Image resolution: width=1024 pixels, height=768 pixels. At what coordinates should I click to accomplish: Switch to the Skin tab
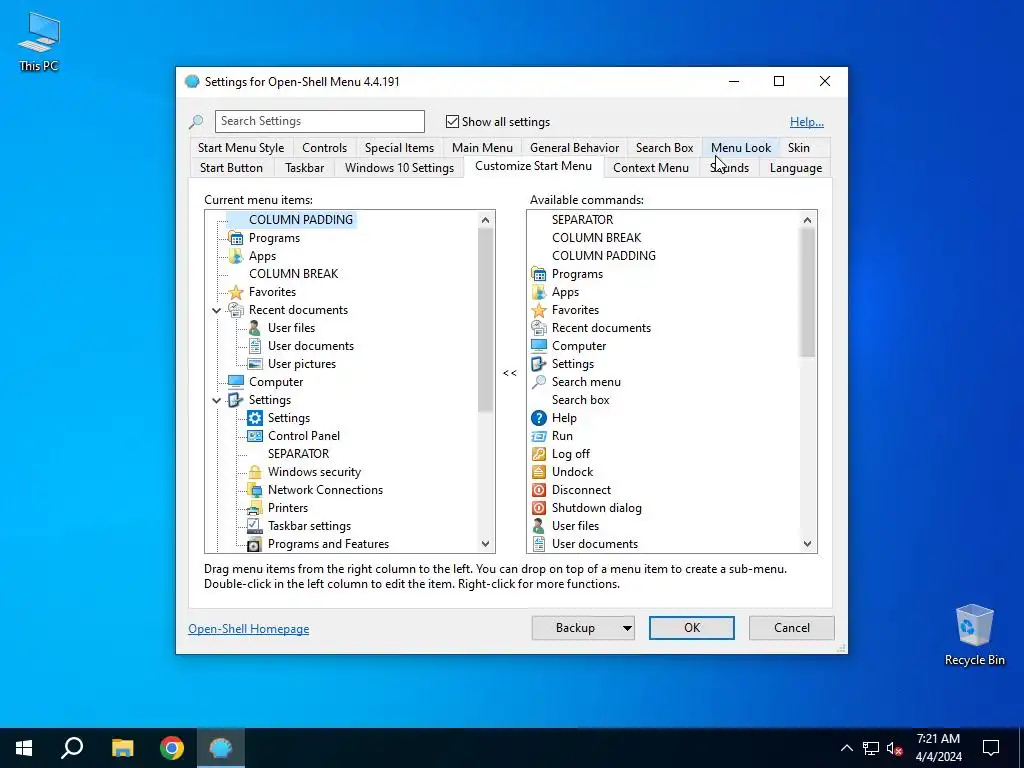pyautogui.click(x=799, y=148)
